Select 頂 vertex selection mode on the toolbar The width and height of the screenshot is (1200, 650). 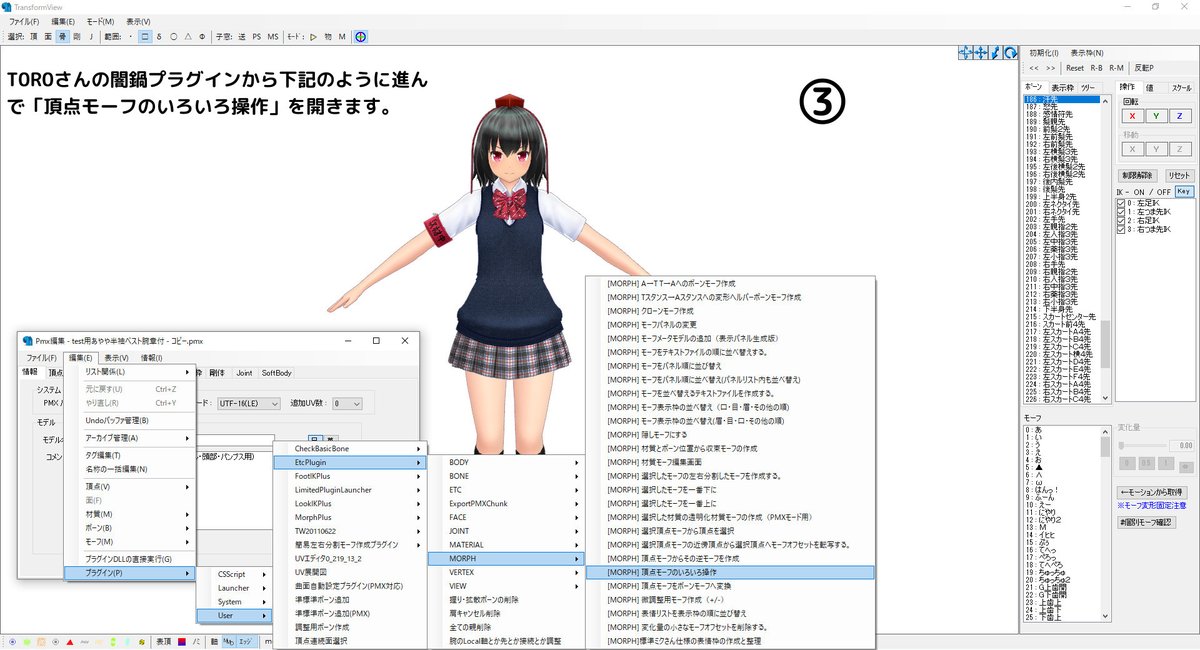point(35,36)
